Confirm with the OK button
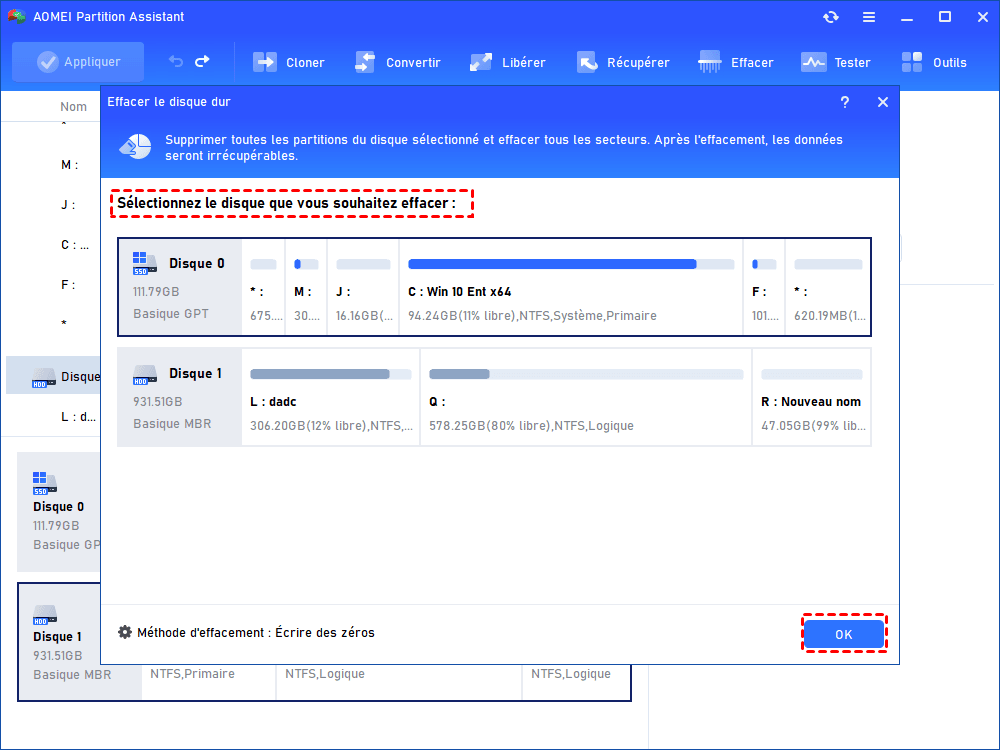 [x=844, y=634]
